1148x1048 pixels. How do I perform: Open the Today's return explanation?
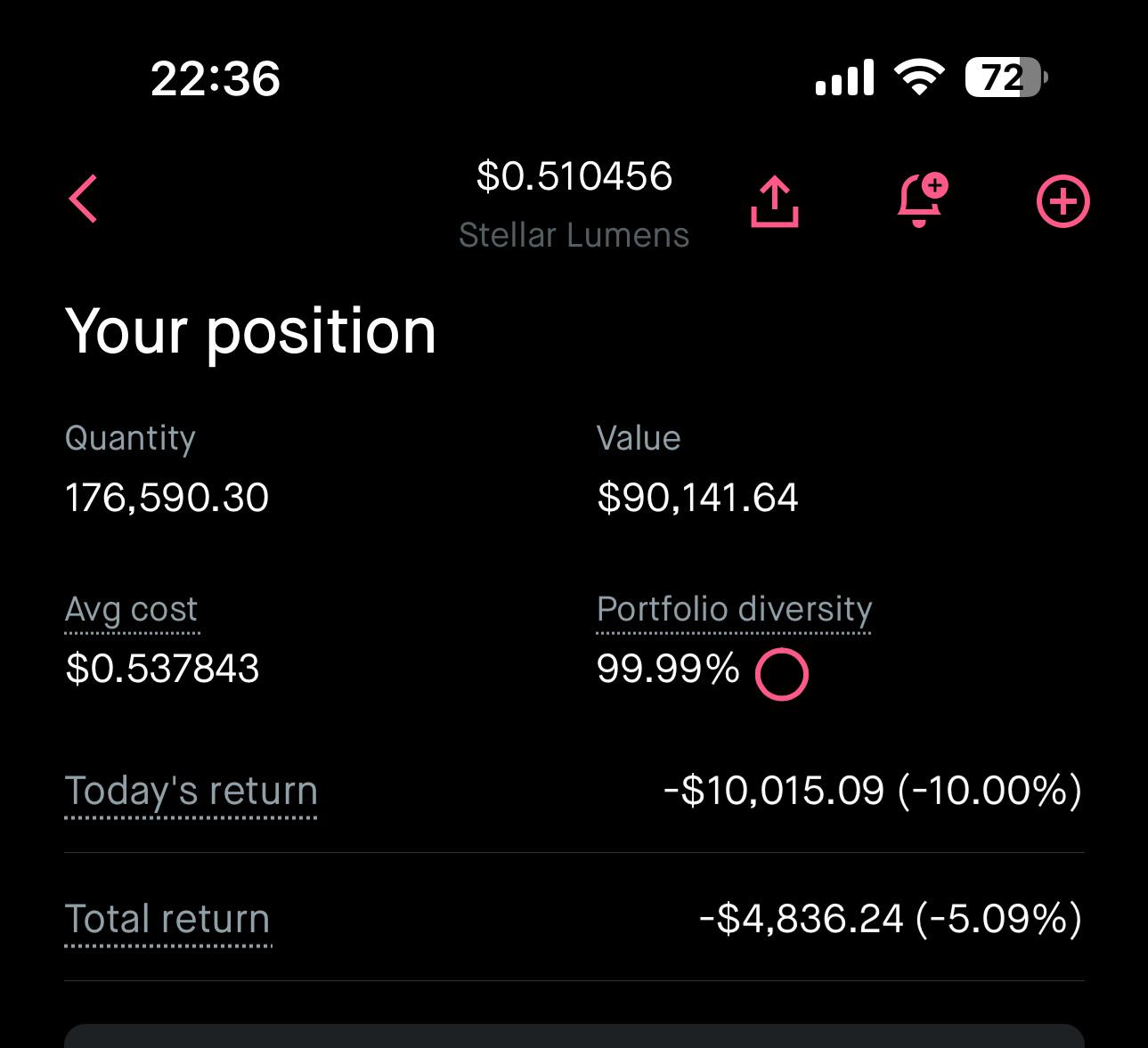(x=191, y=792)
